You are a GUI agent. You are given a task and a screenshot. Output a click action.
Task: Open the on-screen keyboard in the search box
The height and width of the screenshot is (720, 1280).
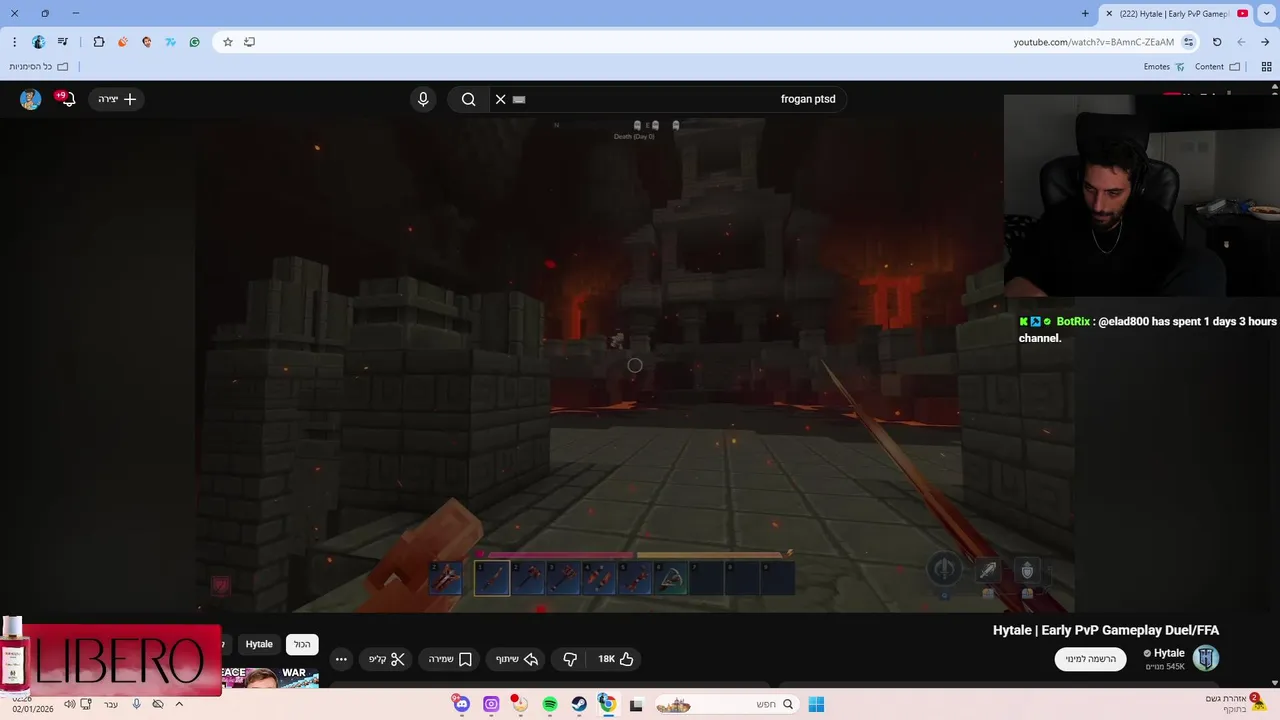click(x=519, y=99)
